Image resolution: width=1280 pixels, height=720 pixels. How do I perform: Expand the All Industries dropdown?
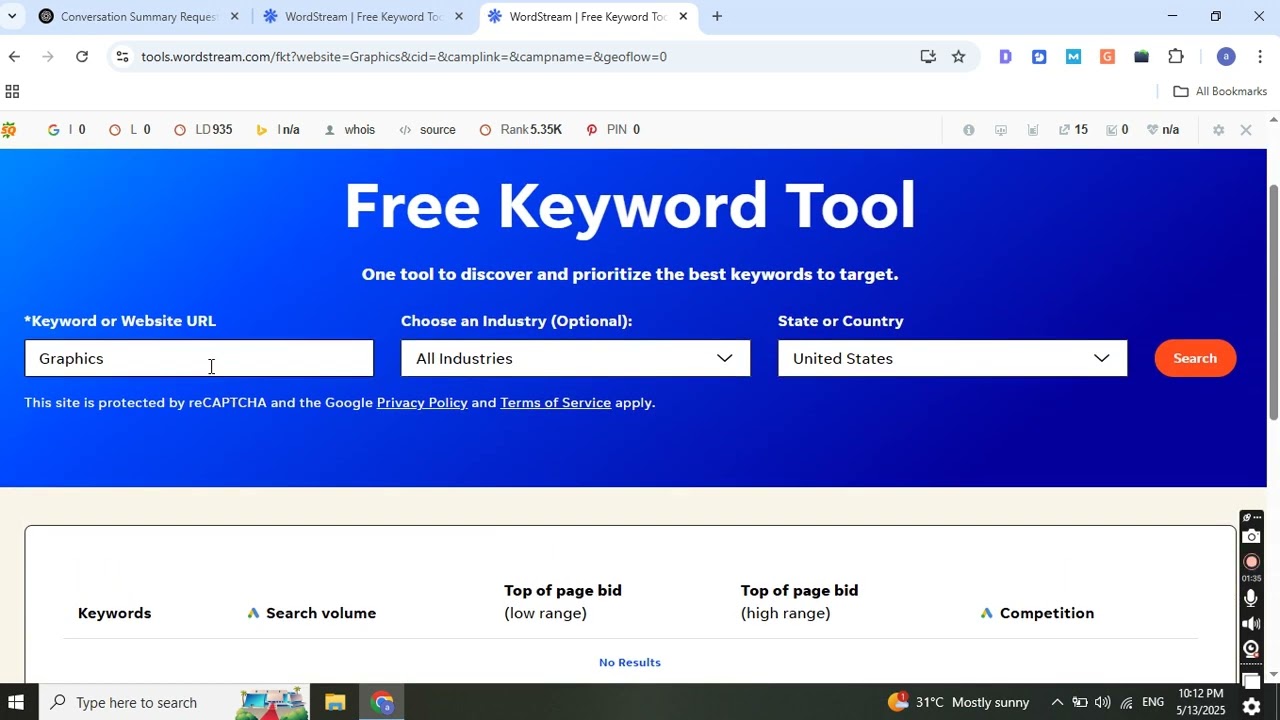pos(576,359)
